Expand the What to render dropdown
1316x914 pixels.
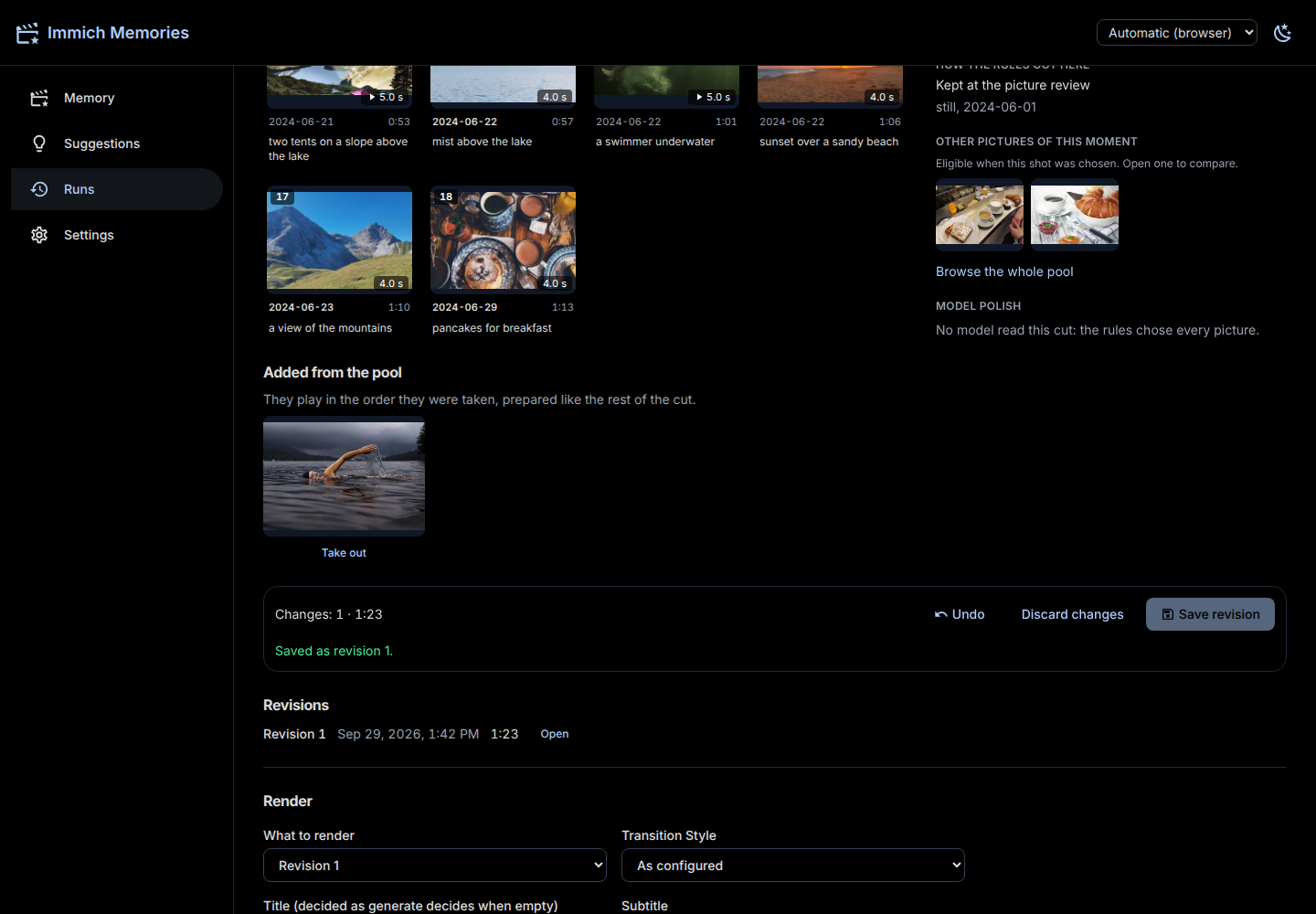point(435,866)
